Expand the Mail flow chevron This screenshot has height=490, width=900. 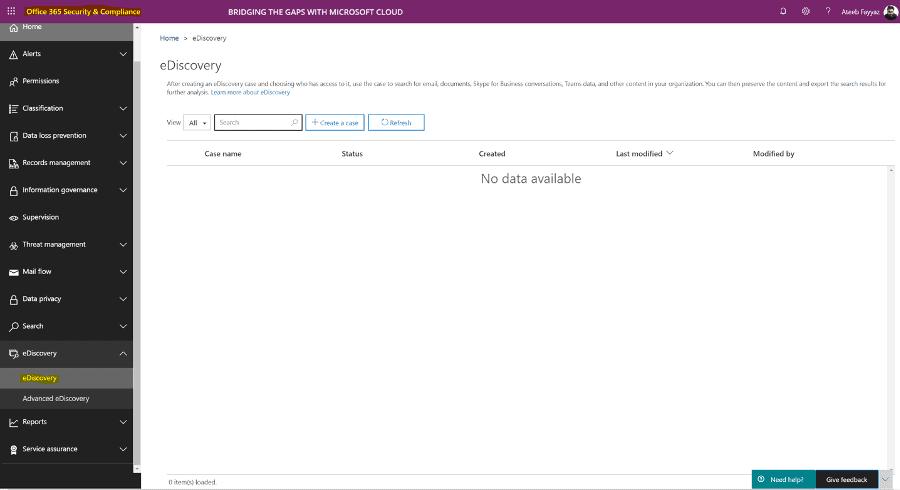123,272
